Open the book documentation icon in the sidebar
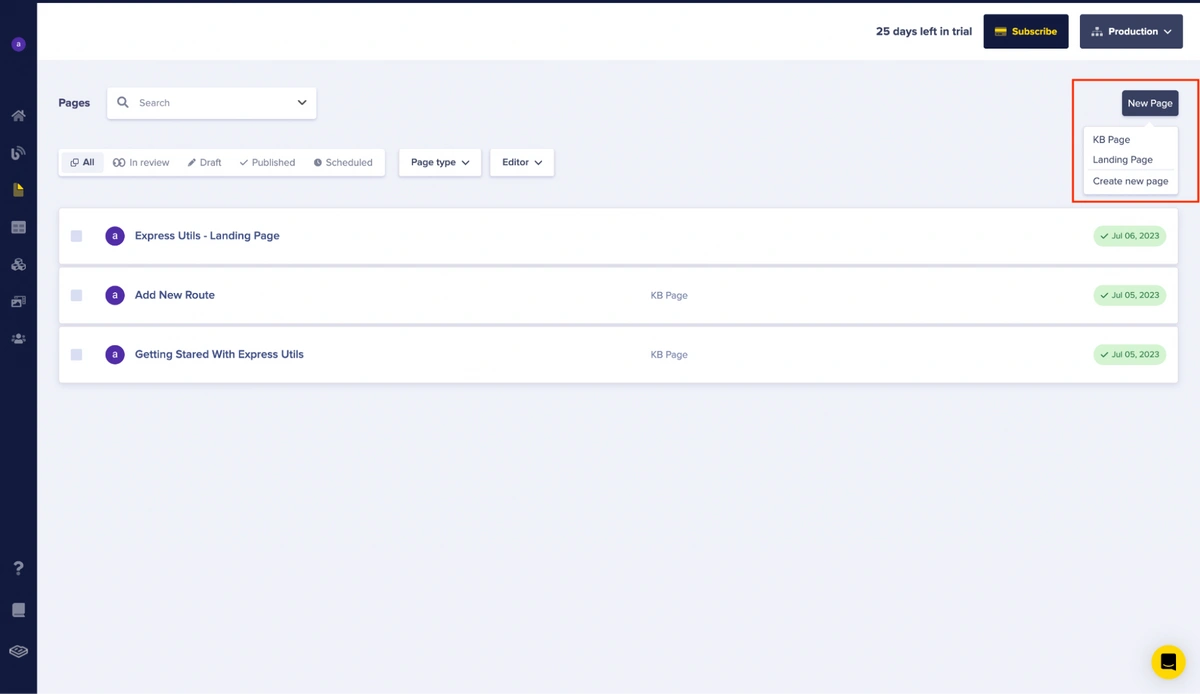The width and height of the screenshot is (1200, 694). click(18, 610)
